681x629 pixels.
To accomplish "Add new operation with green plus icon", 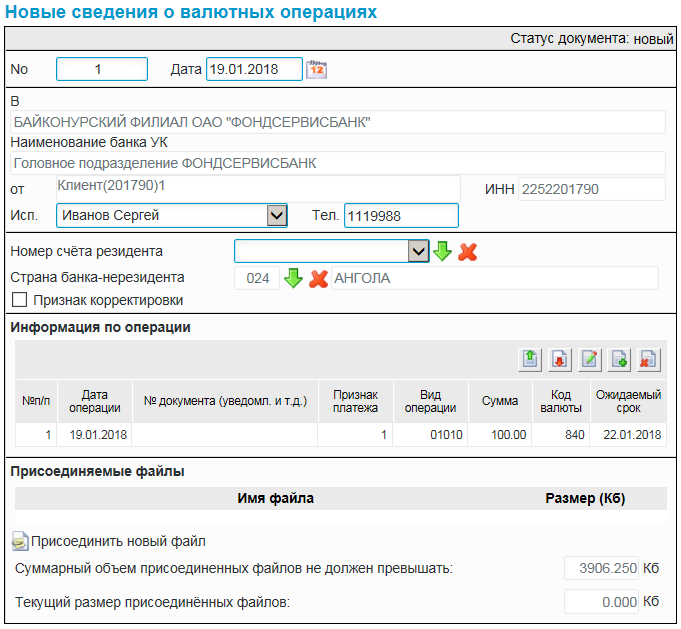I will [619, 359].
